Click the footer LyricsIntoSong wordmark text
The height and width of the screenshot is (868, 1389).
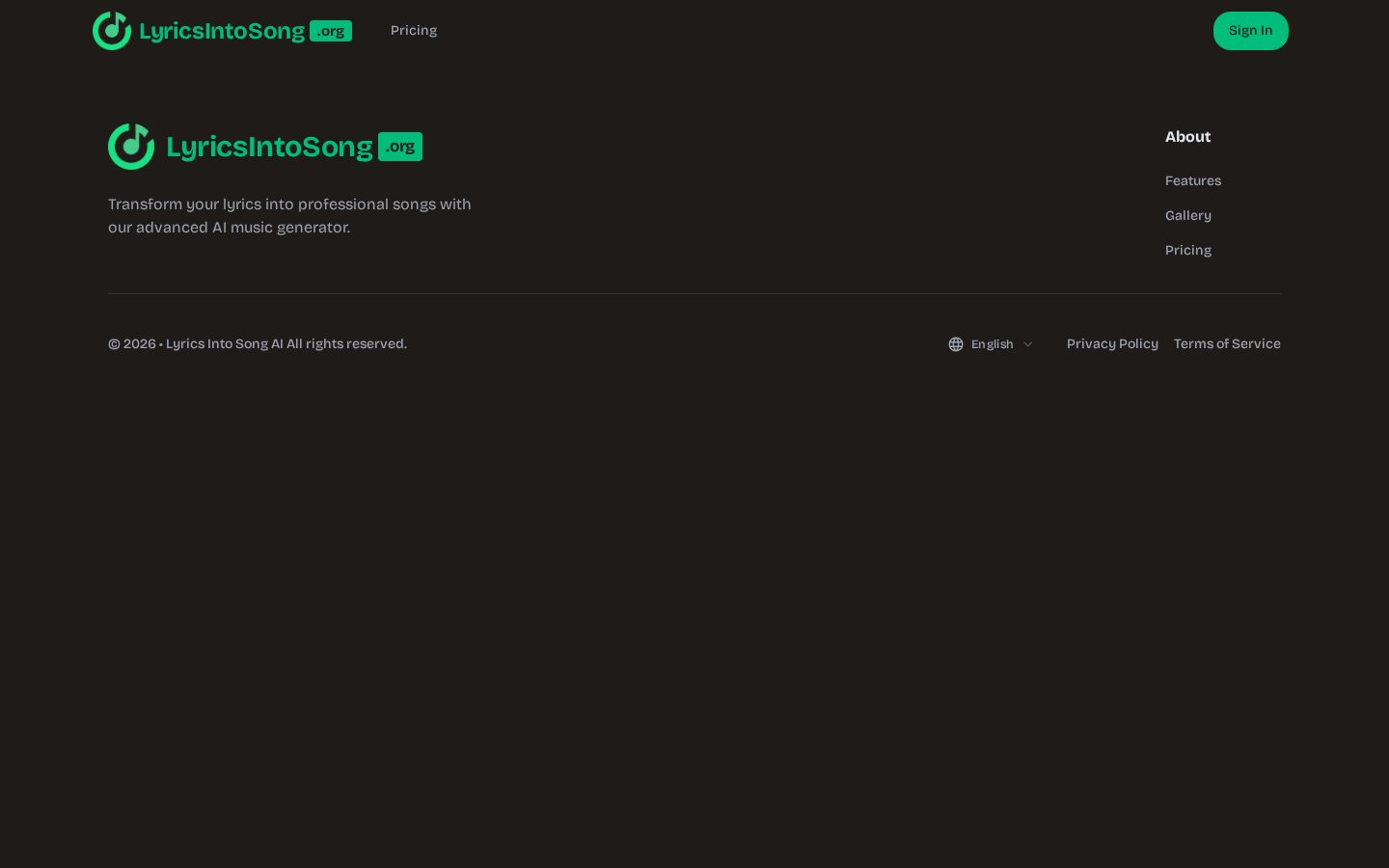(x=269, y=147)
